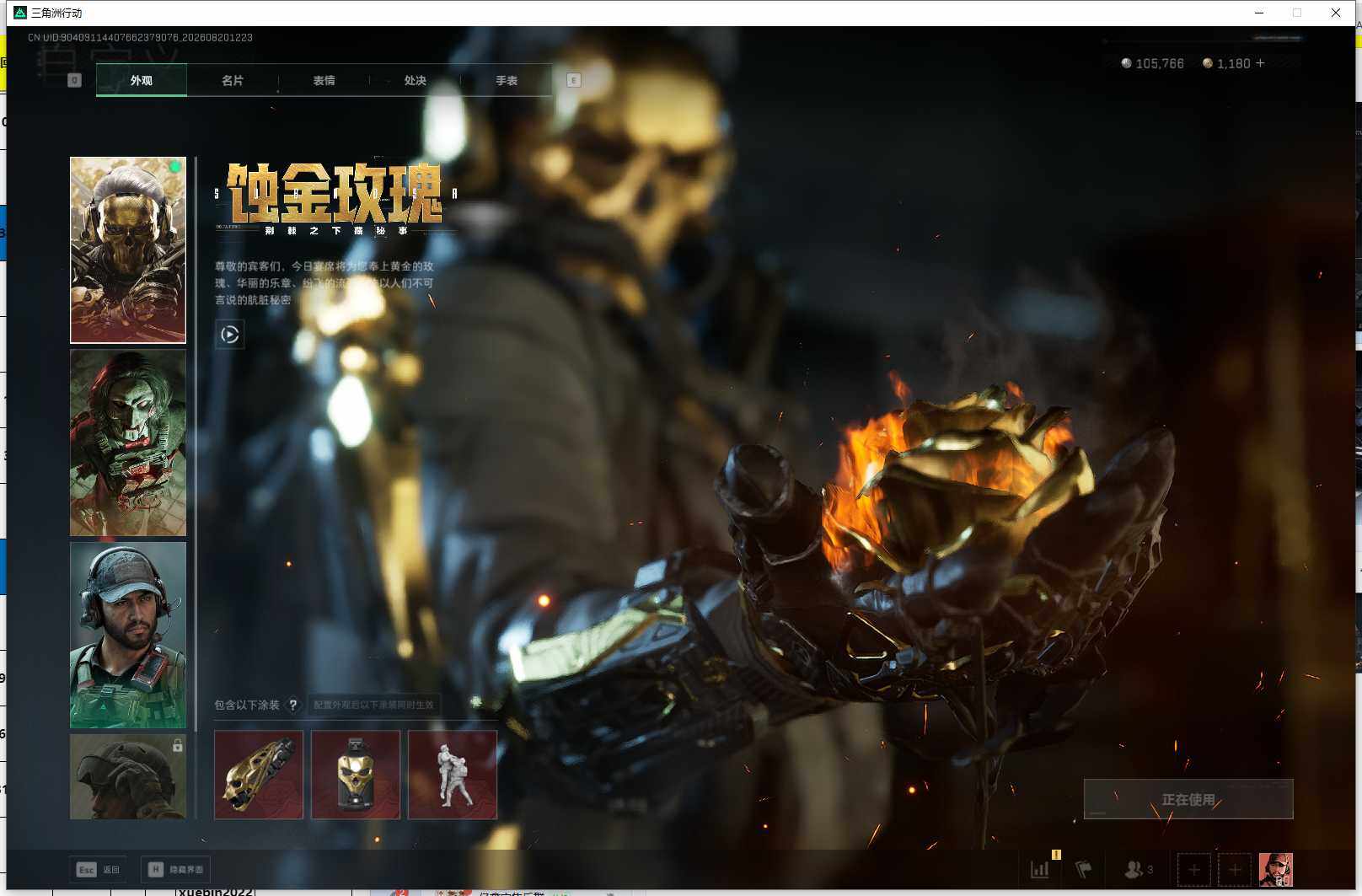Select the green-faced red-hood skin thumbnail
The height and width of the screenshot is (896, 1362).
pyautogui.click(x=128, y=443)
